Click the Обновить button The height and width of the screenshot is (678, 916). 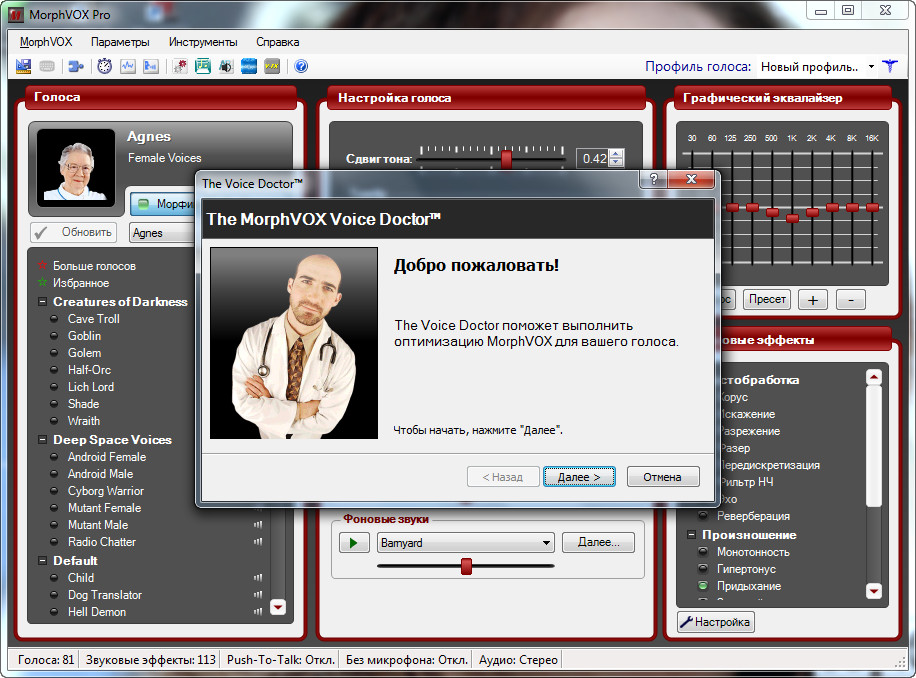[74, 232]
